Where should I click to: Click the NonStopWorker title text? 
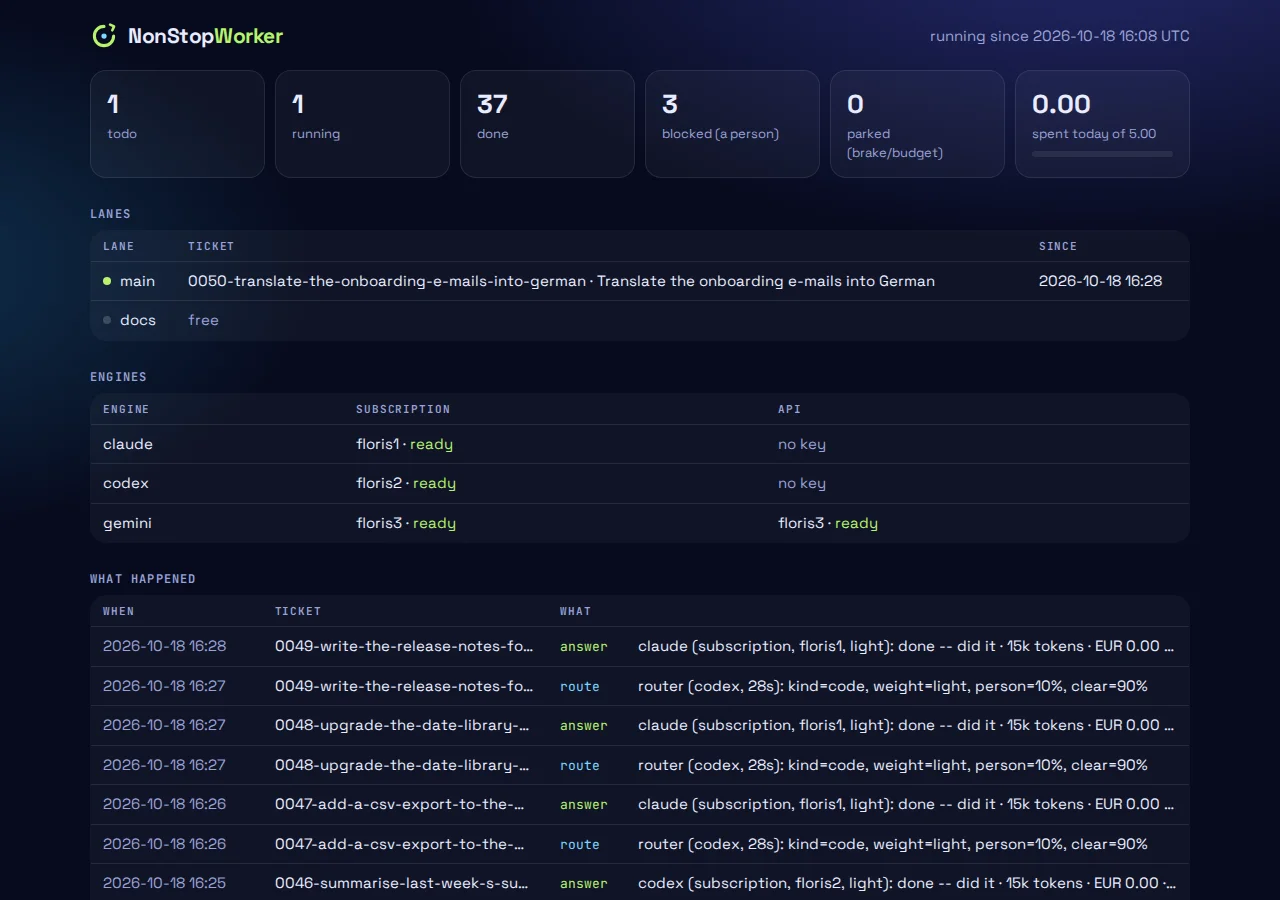click(x=205, y=36)
